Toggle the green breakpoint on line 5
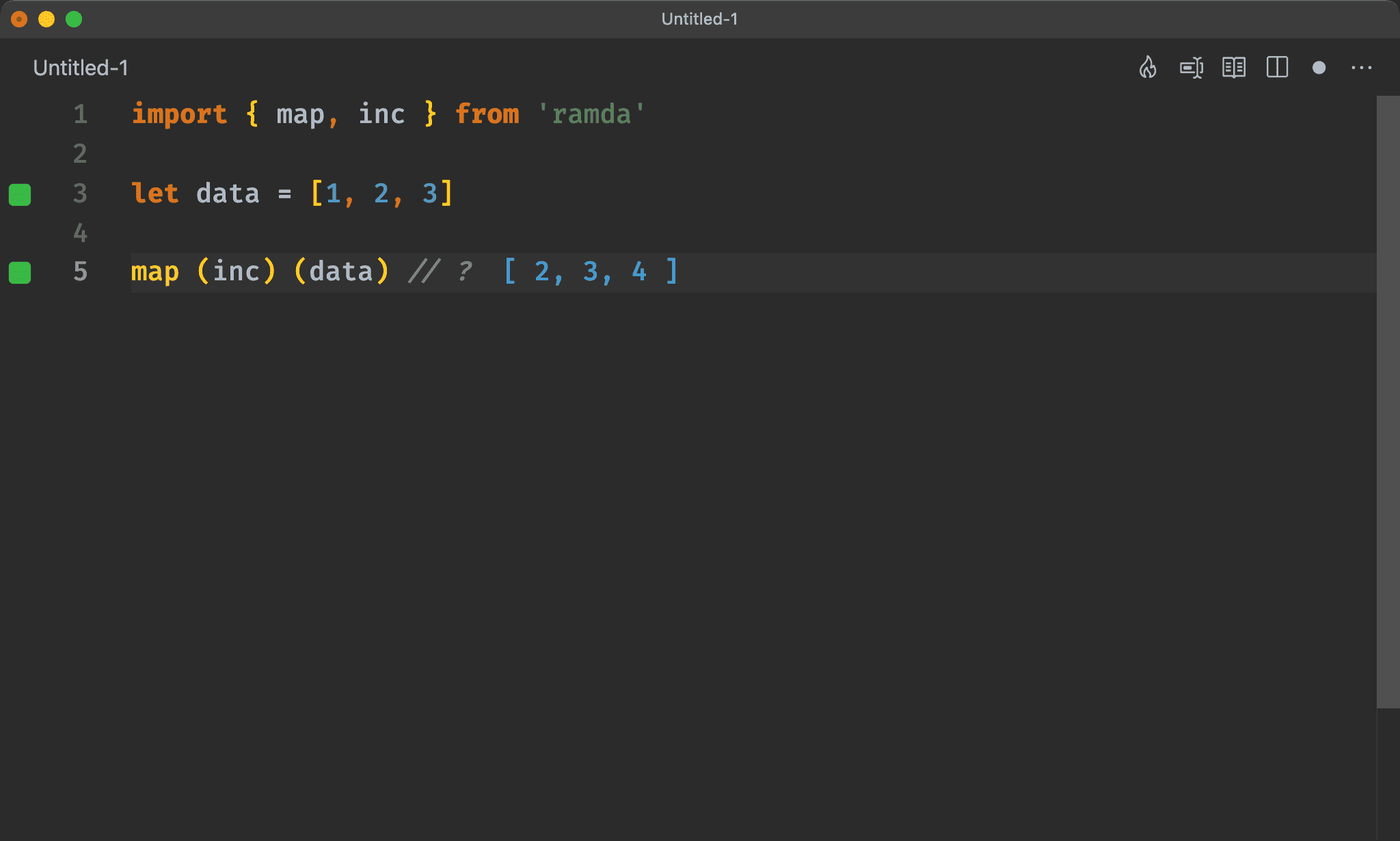 (x=22, y=272)
